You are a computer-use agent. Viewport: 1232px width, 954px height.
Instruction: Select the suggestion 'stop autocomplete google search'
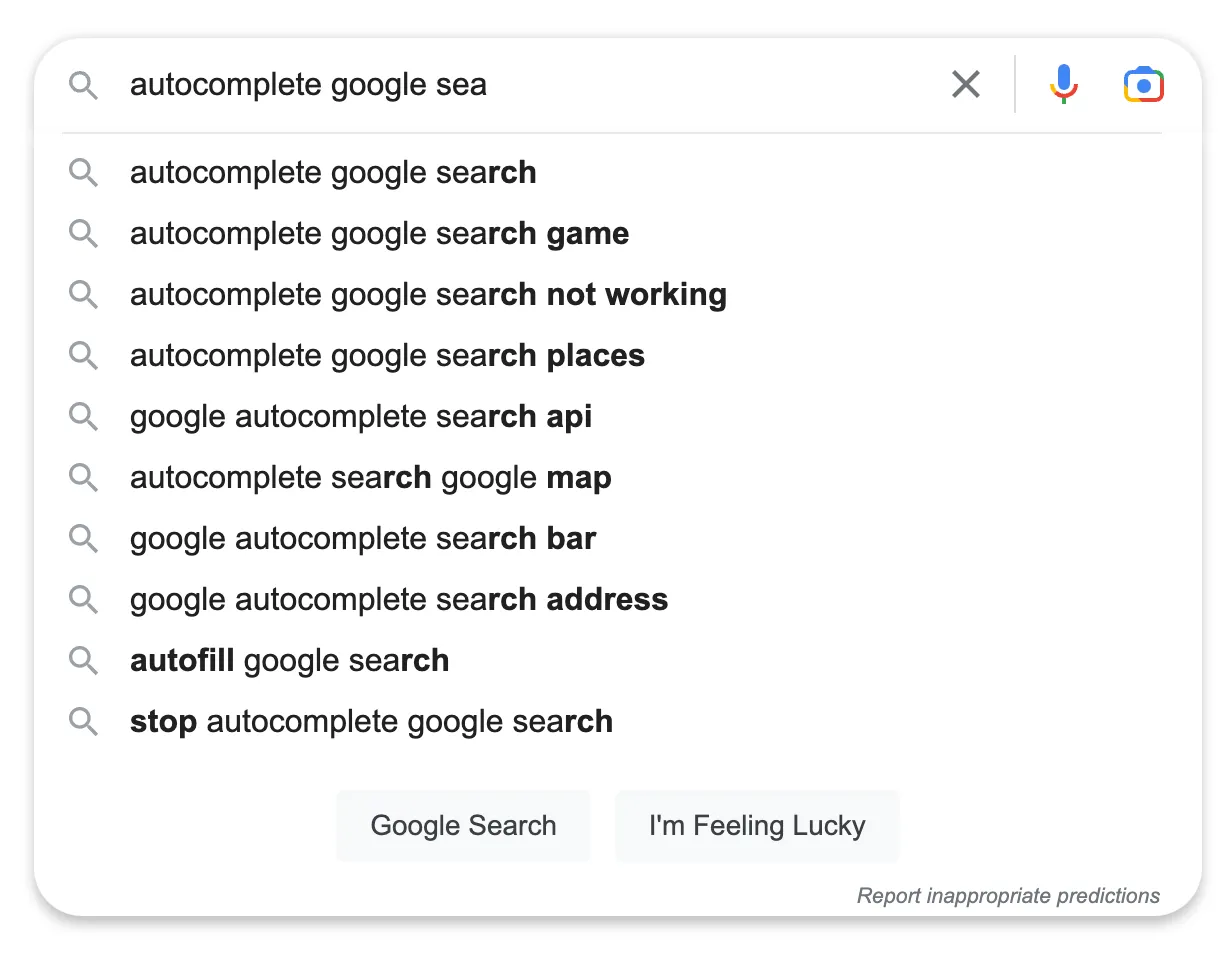point(370,721)
